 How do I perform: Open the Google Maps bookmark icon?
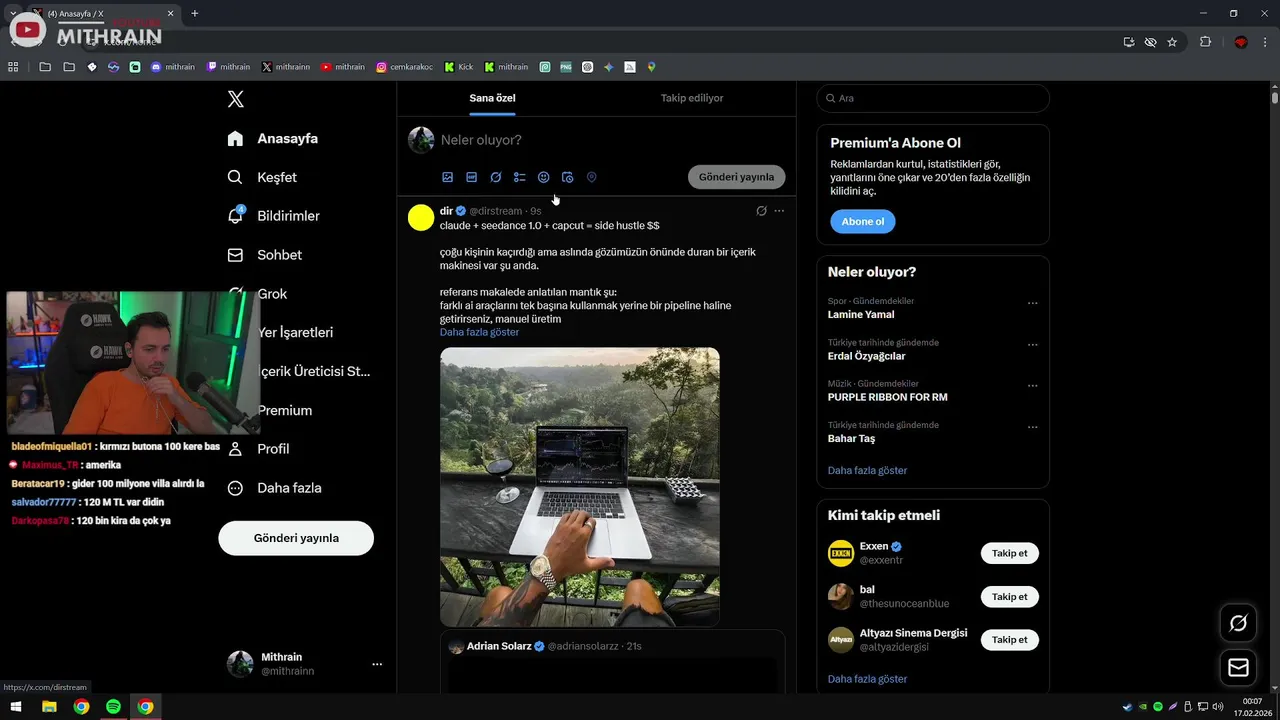651,67
